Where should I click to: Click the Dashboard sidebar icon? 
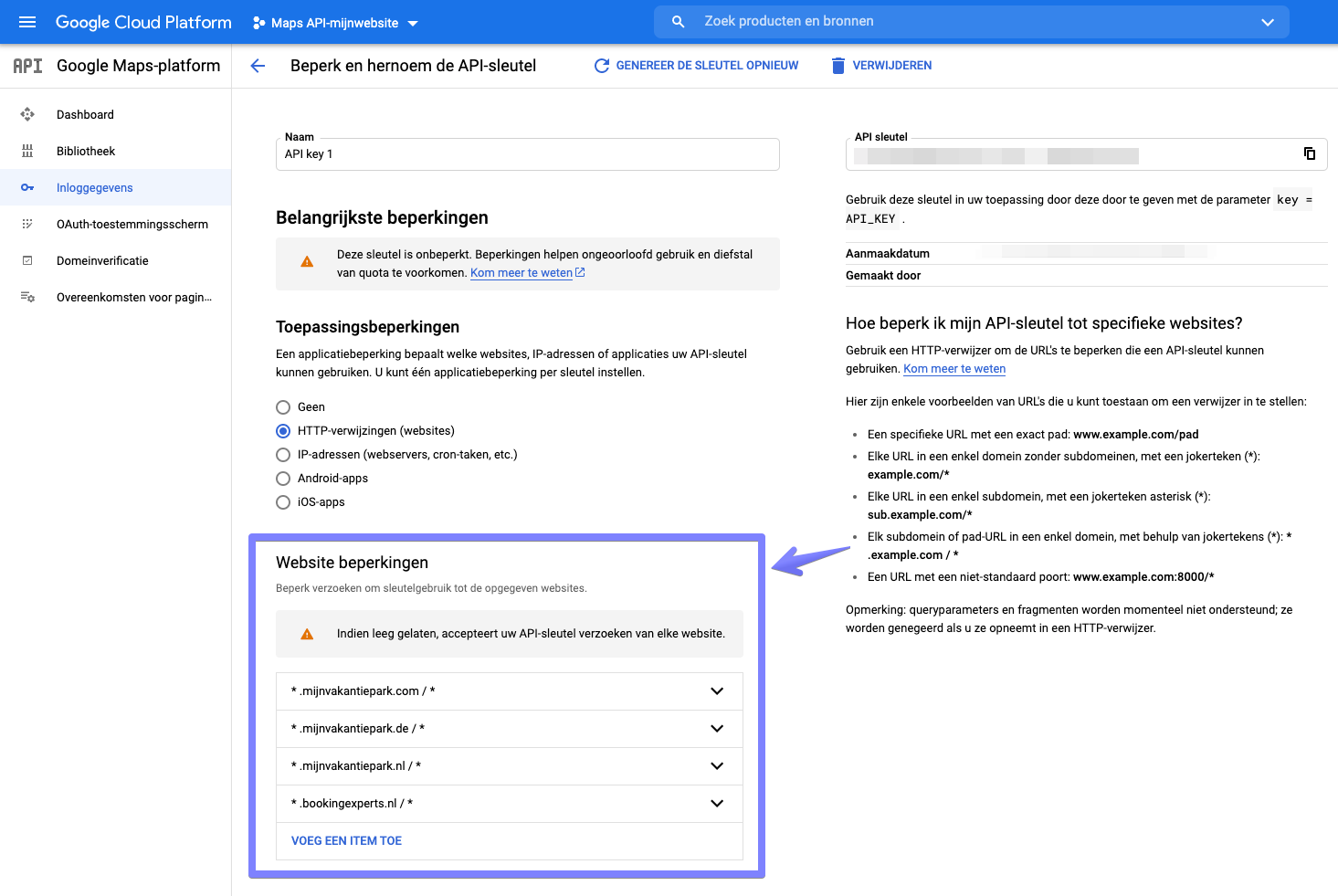pyautogui.click(x=27, y=114)
